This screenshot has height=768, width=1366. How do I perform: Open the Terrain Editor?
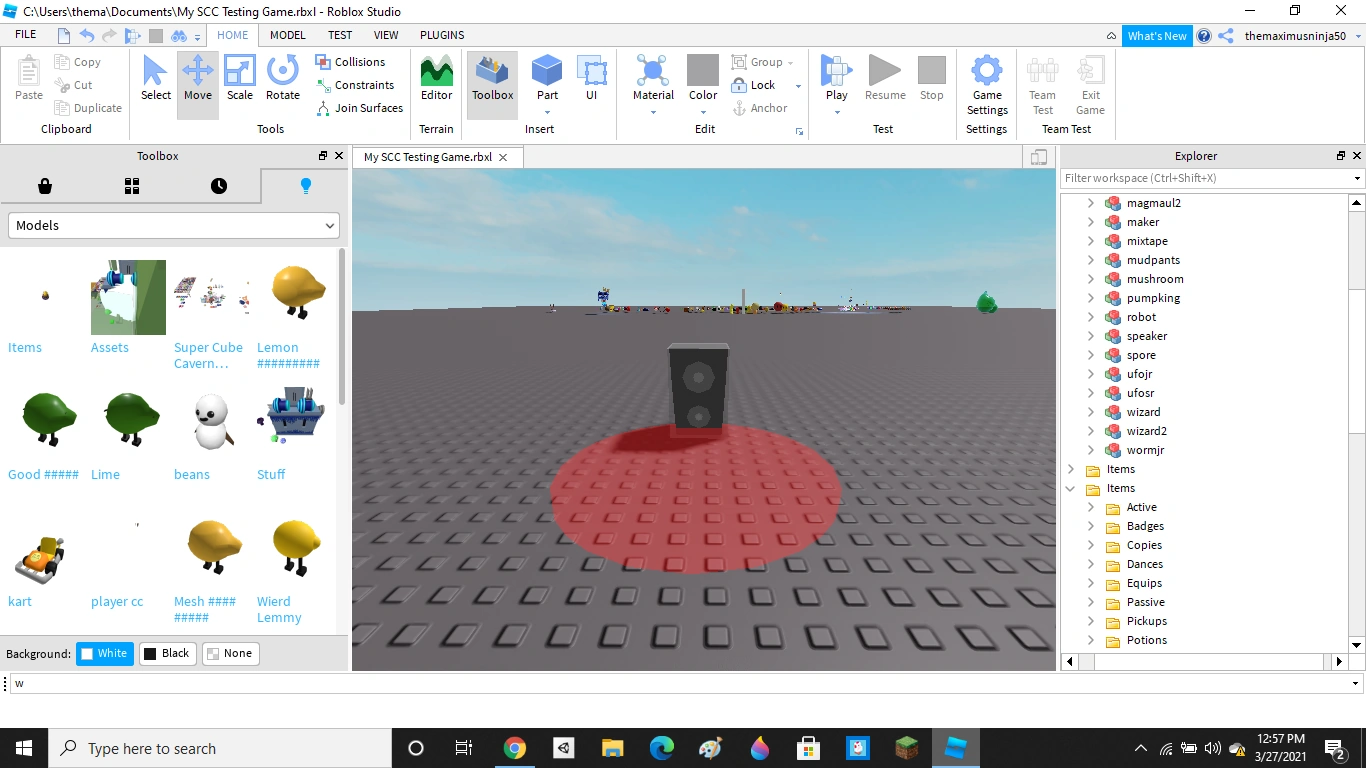(x=436, y=79)
